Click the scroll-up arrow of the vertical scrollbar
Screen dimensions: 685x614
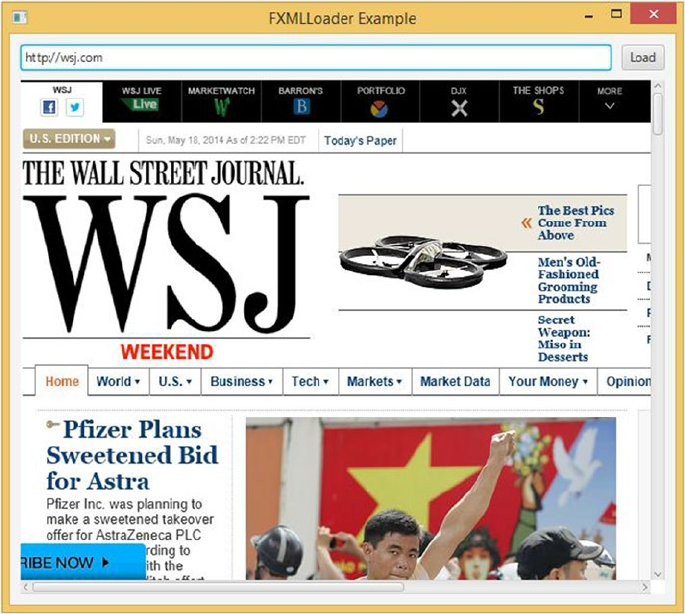pyautogui.click(x=658, y=86)
